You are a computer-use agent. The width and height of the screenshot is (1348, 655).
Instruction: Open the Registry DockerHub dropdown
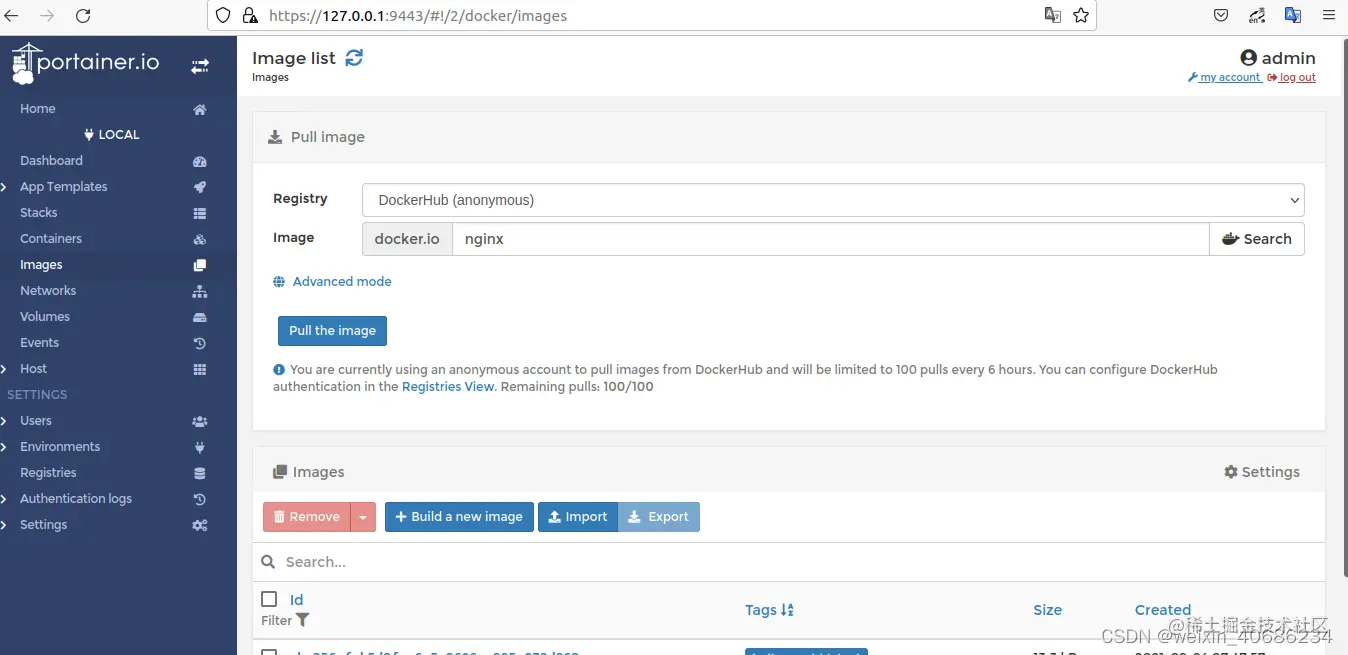coord(833,200)
